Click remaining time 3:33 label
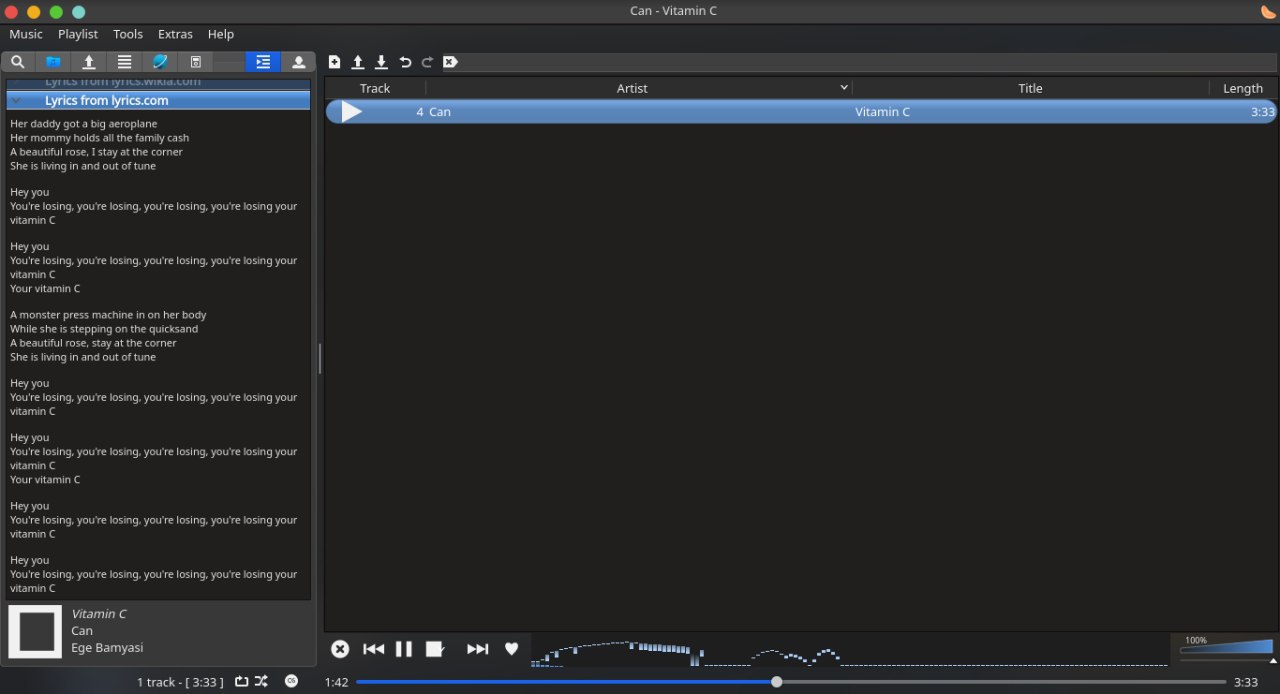Screen dimensions: 1280x694 pyautogui.click(x=1246, y=682)
